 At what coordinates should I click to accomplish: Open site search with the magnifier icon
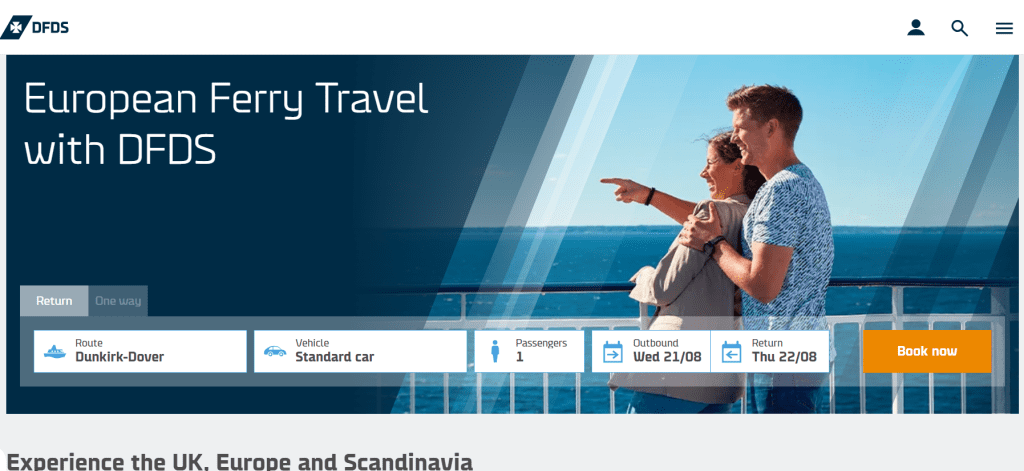point(959,28)
